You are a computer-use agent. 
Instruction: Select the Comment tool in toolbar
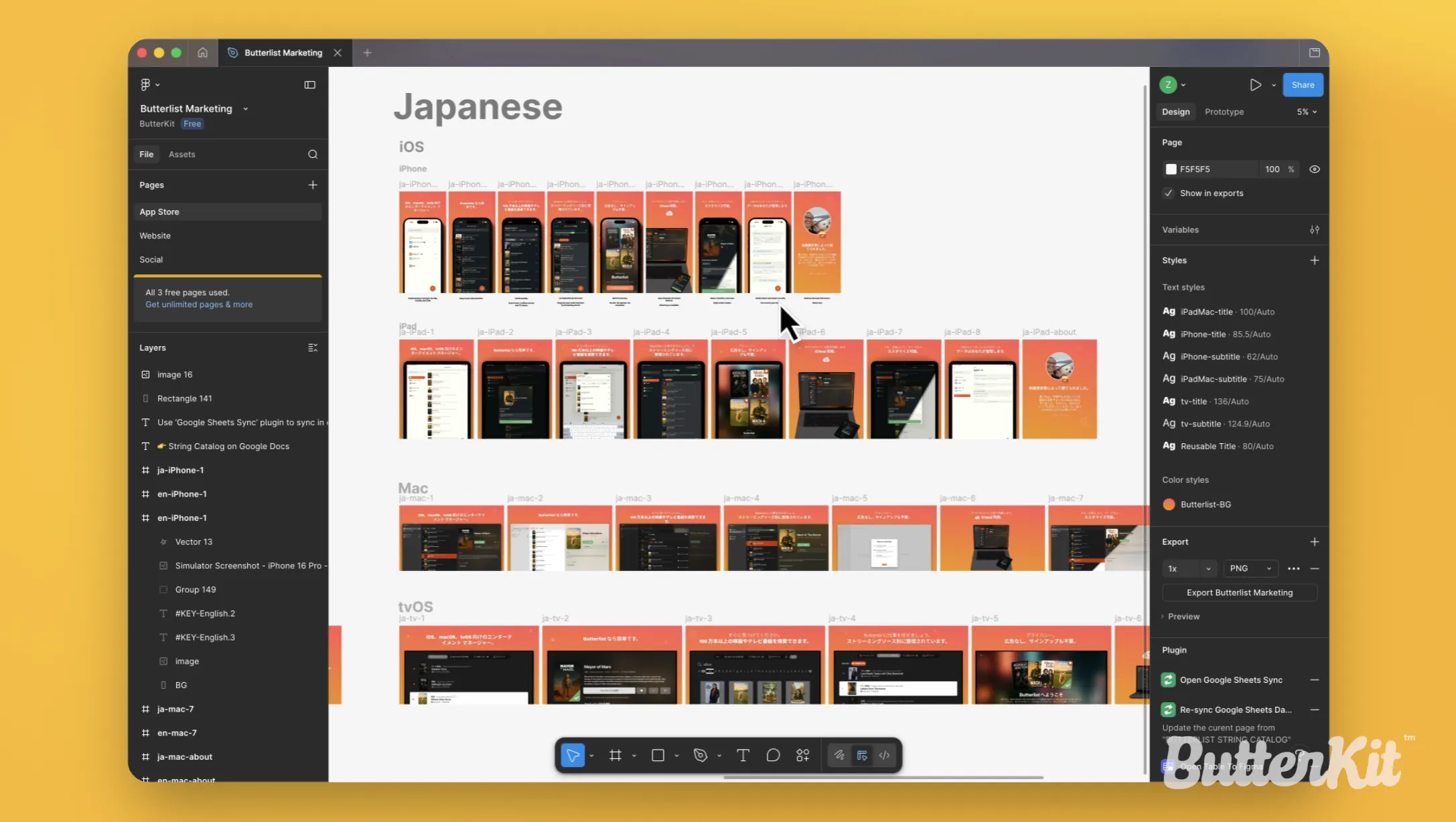point(773,755)
